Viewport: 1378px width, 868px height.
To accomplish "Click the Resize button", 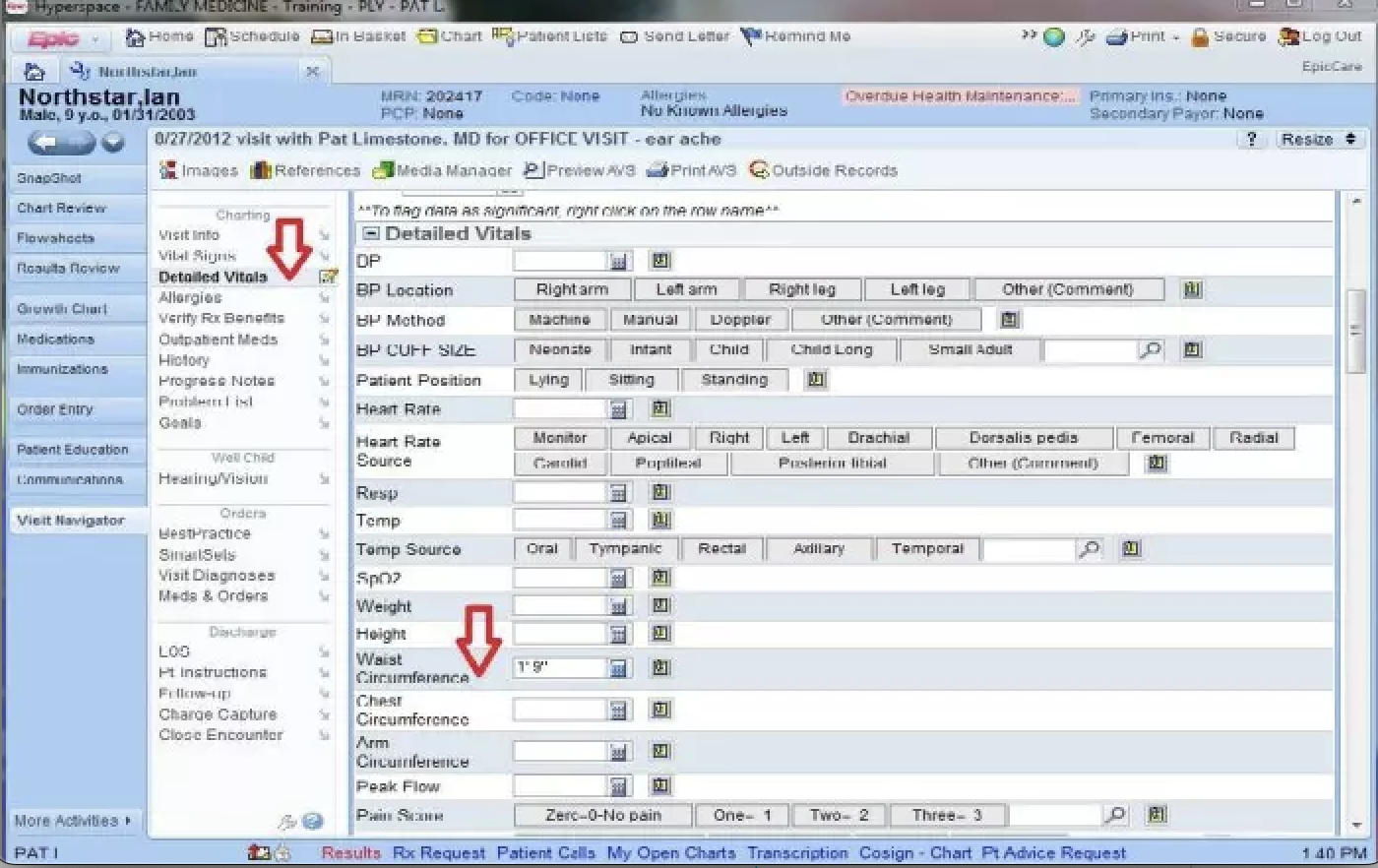I will coord(1318,140).
